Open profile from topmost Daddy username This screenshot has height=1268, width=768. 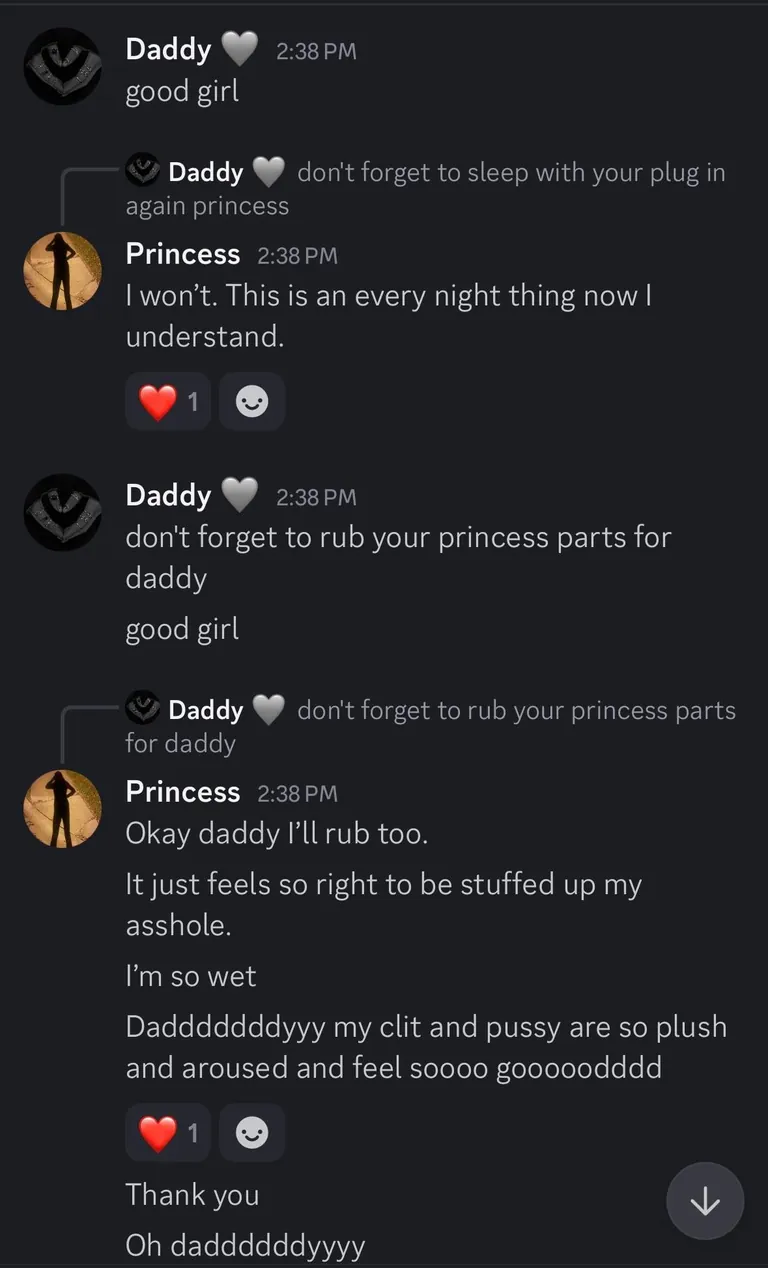pos(168,49)
